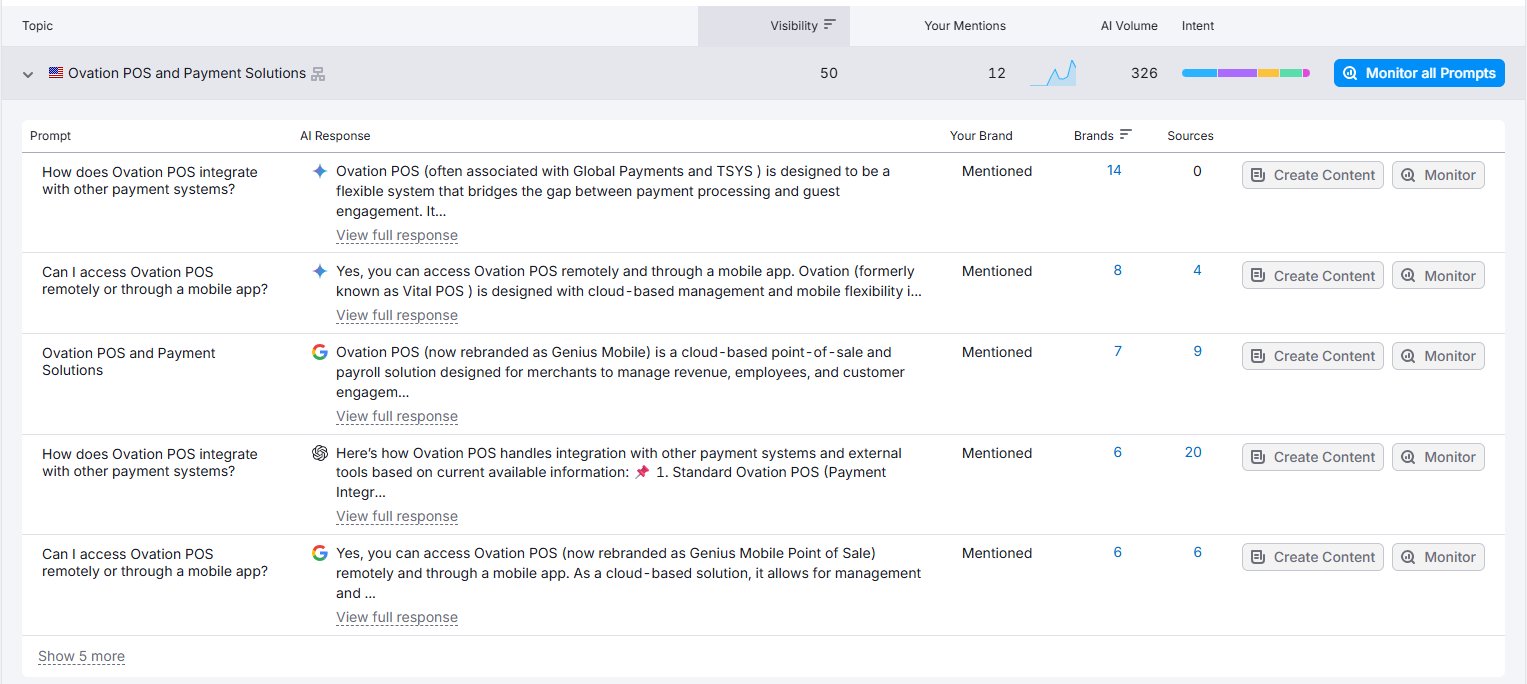Click the AI volume value 326

coord(1144,73)
